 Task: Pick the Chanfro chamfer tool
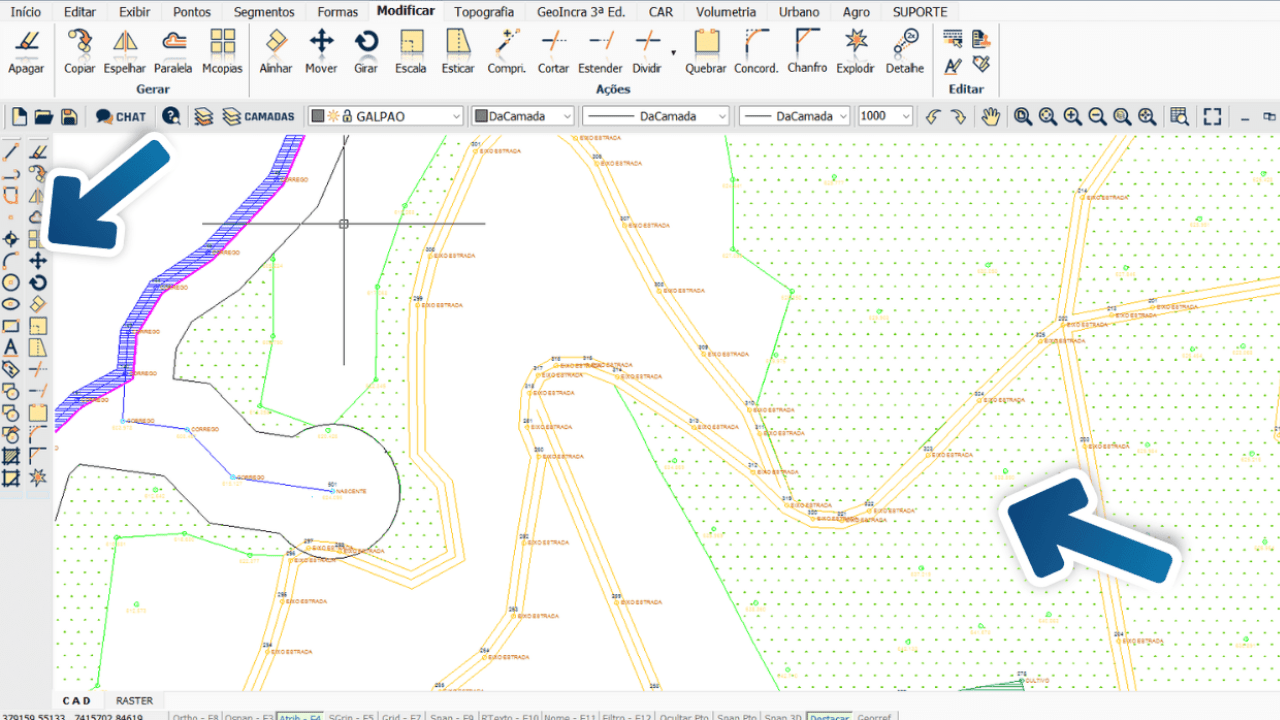807,51
